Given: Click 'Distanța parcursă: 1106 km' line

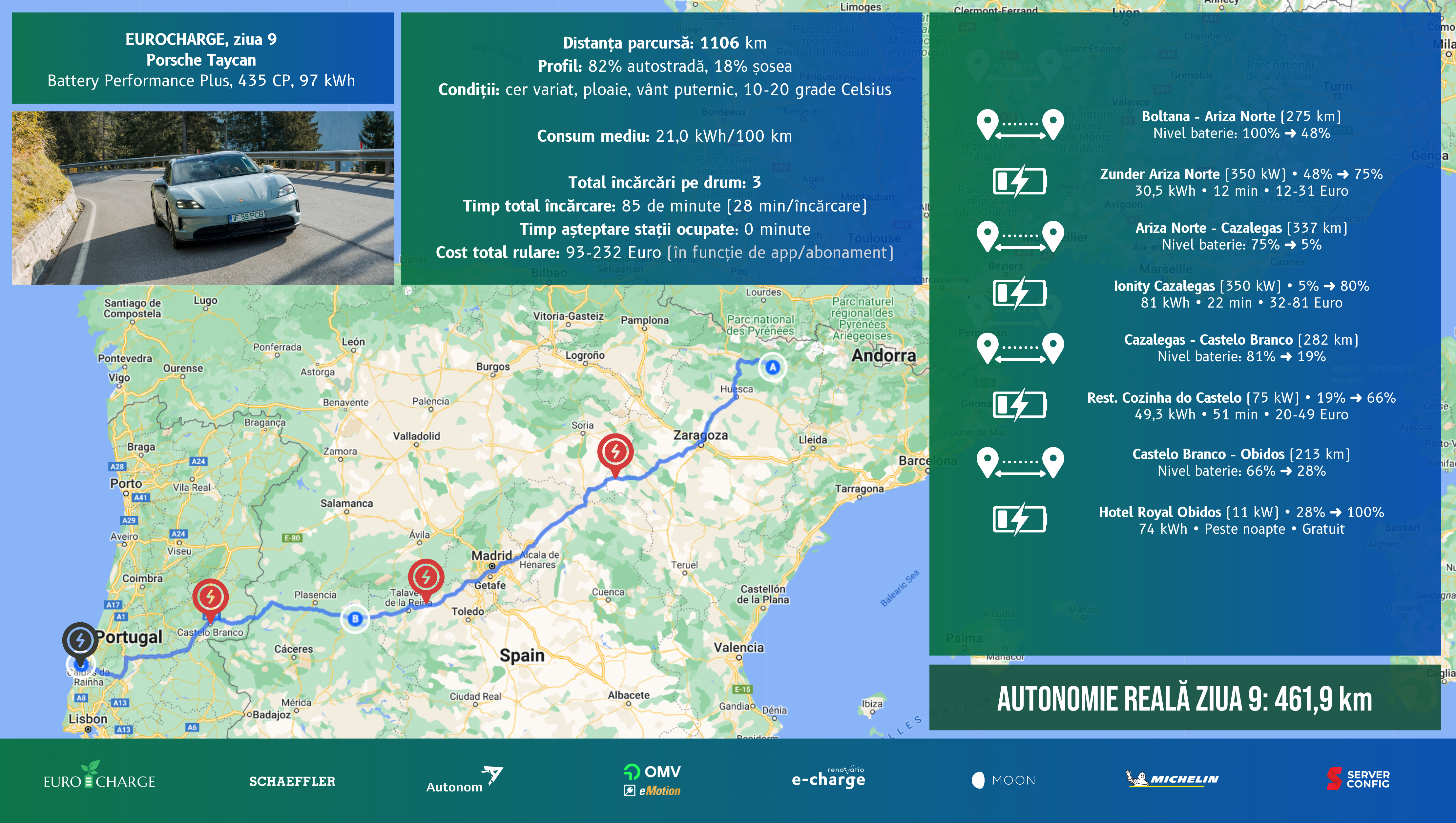Looking at the screenshot, I should pyautogui.click(x=664, y=43).
